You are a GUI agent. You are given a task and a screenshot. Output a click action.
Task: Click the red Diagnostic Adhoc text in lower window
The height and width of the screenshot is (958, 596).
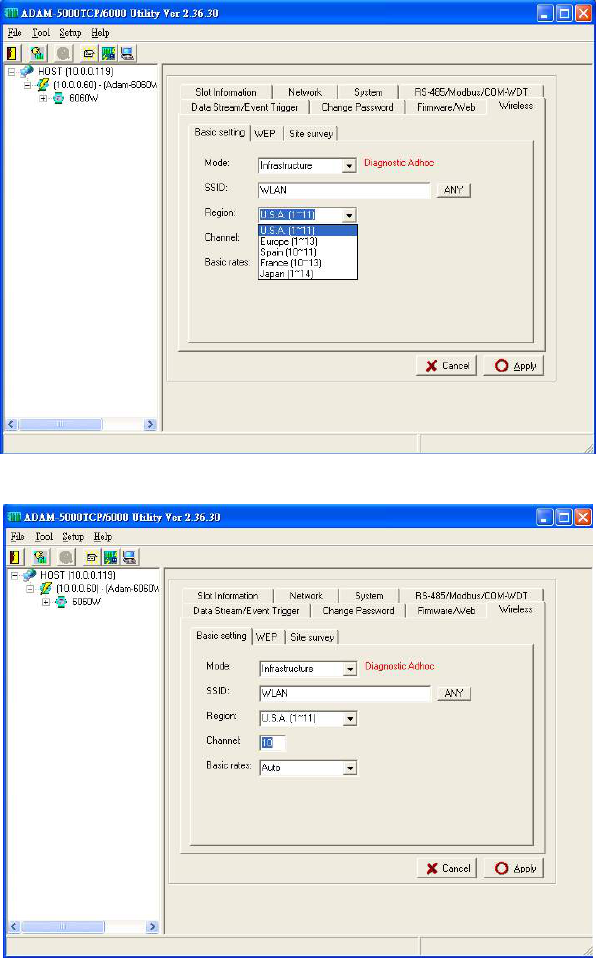pos(400,666)
